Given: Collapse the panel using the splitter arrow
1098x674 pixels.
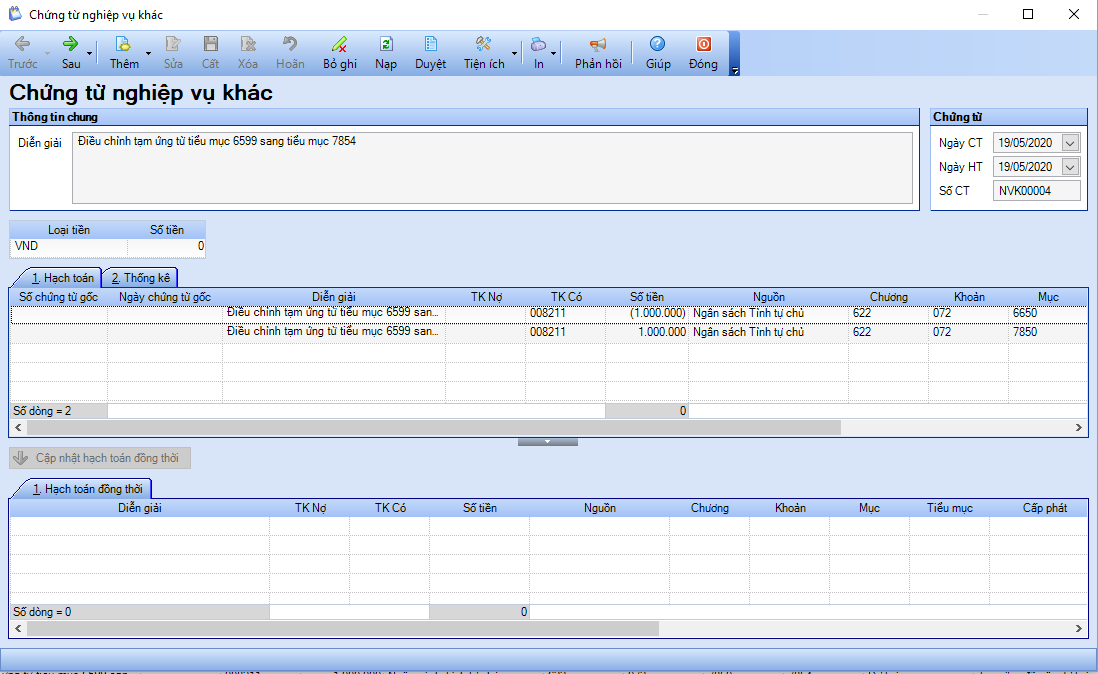Looking at the screenshot, I should coord(547,441).
